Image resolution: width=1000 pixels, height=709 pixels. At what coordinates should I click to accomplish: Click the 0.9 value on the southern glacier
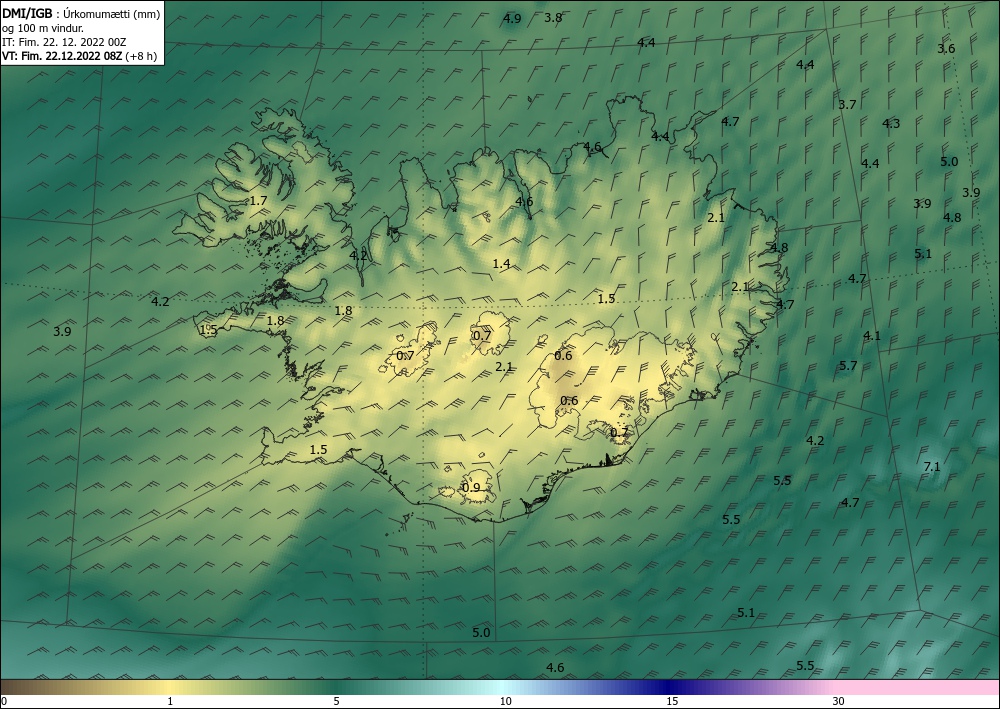(471, 488)
